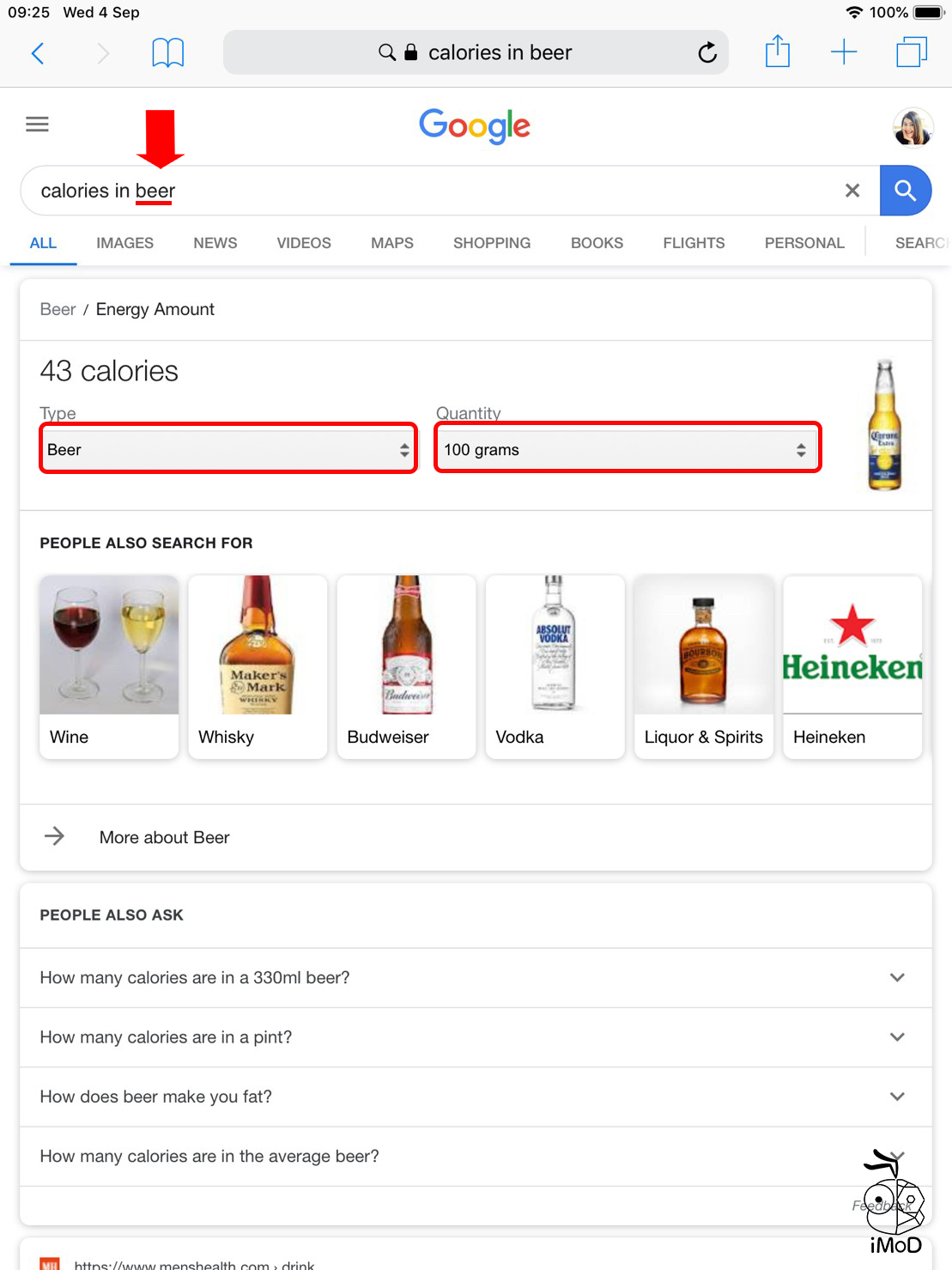Switch to the SHOPPING tab
This screenshot has width=952, height=1270.
pos(491,243)
